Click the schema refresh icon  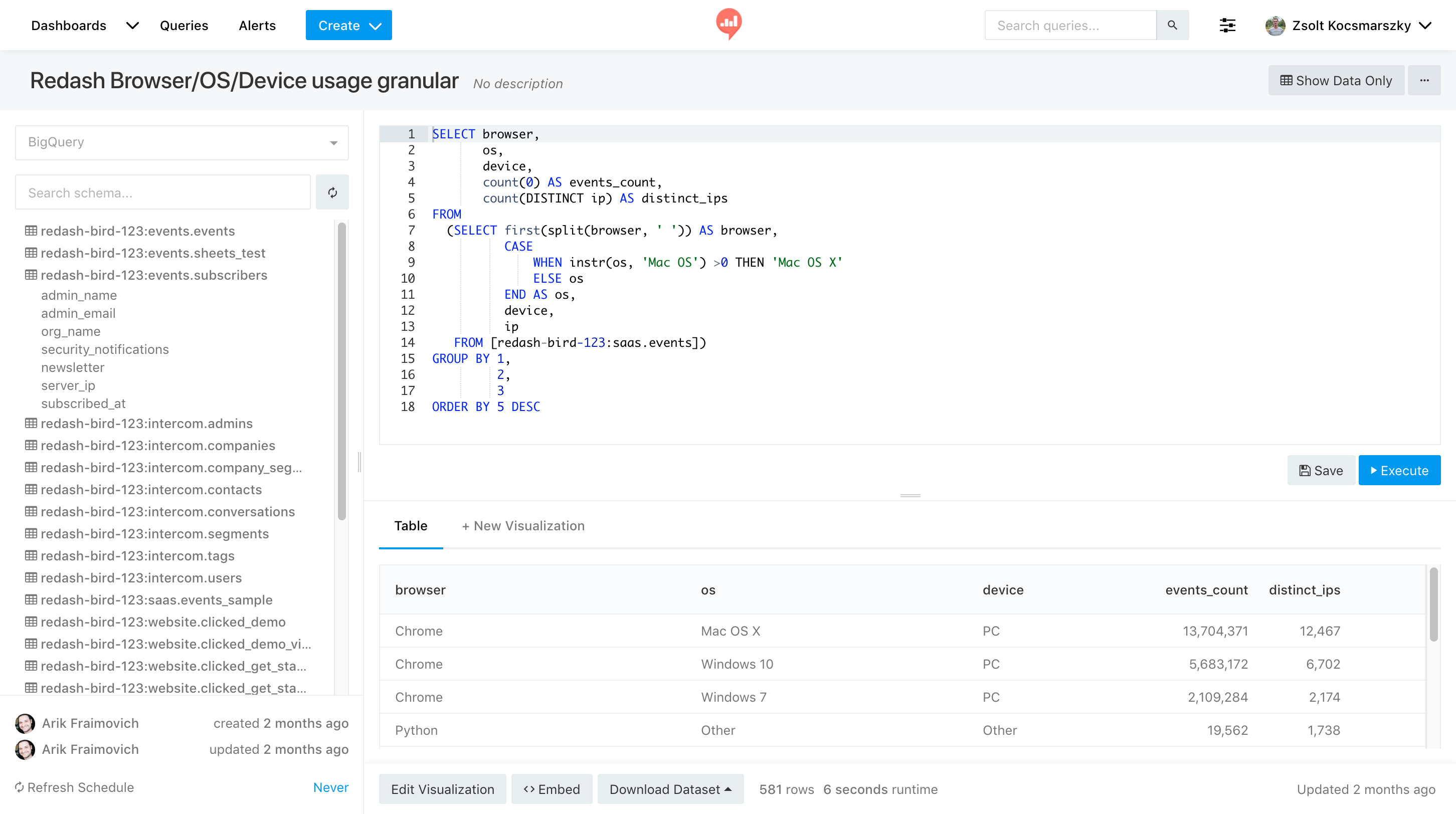coord(332,192)
